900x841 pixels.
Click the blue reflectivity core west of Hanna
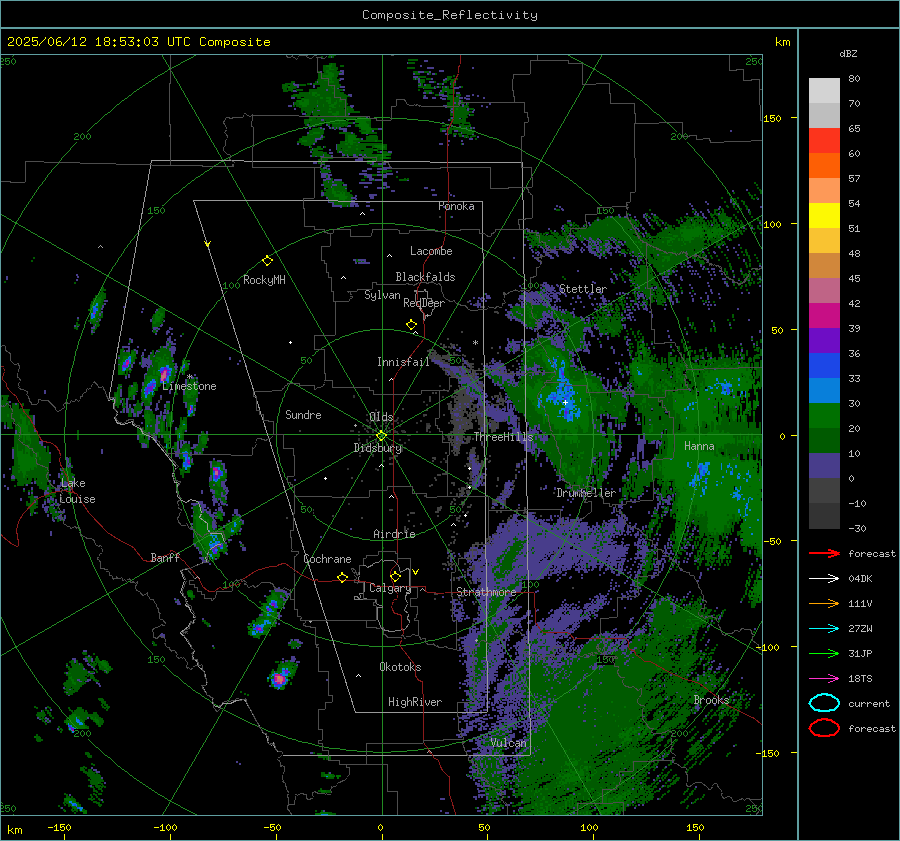tap(561, 393)
